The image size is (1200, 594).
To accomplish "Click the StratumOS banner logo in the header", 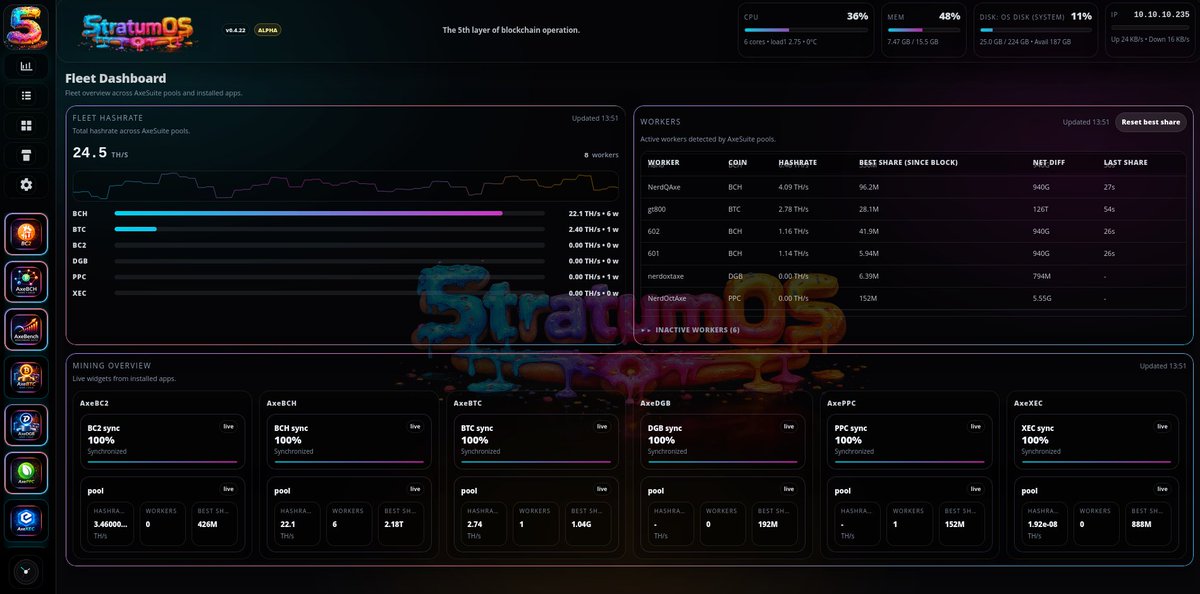I will [x=141, y=33].
